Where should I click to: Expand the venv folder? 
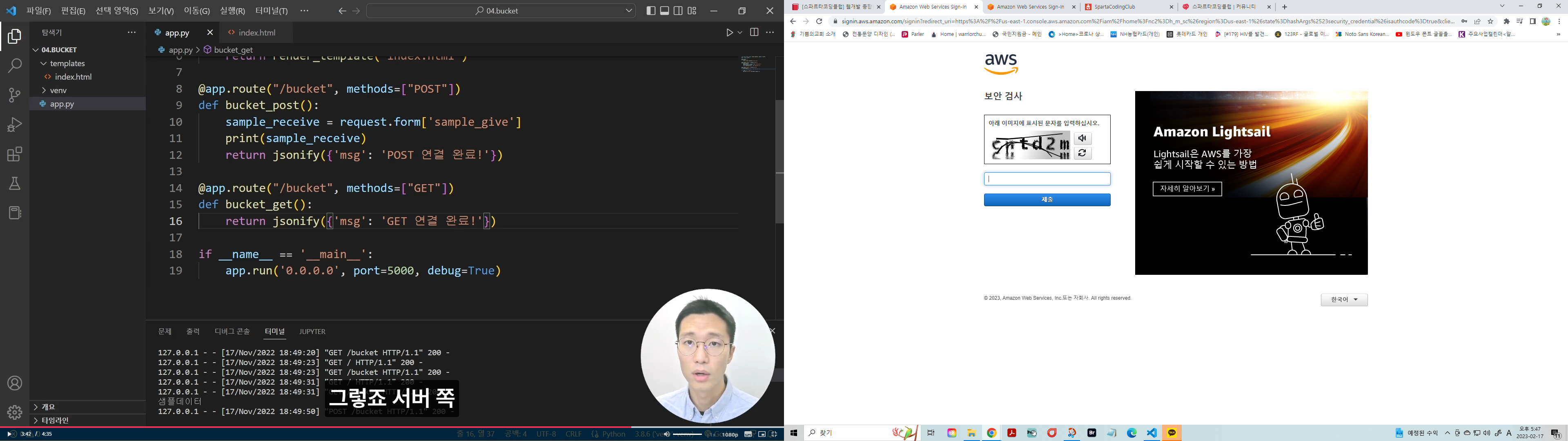click(x=44, y=90)
